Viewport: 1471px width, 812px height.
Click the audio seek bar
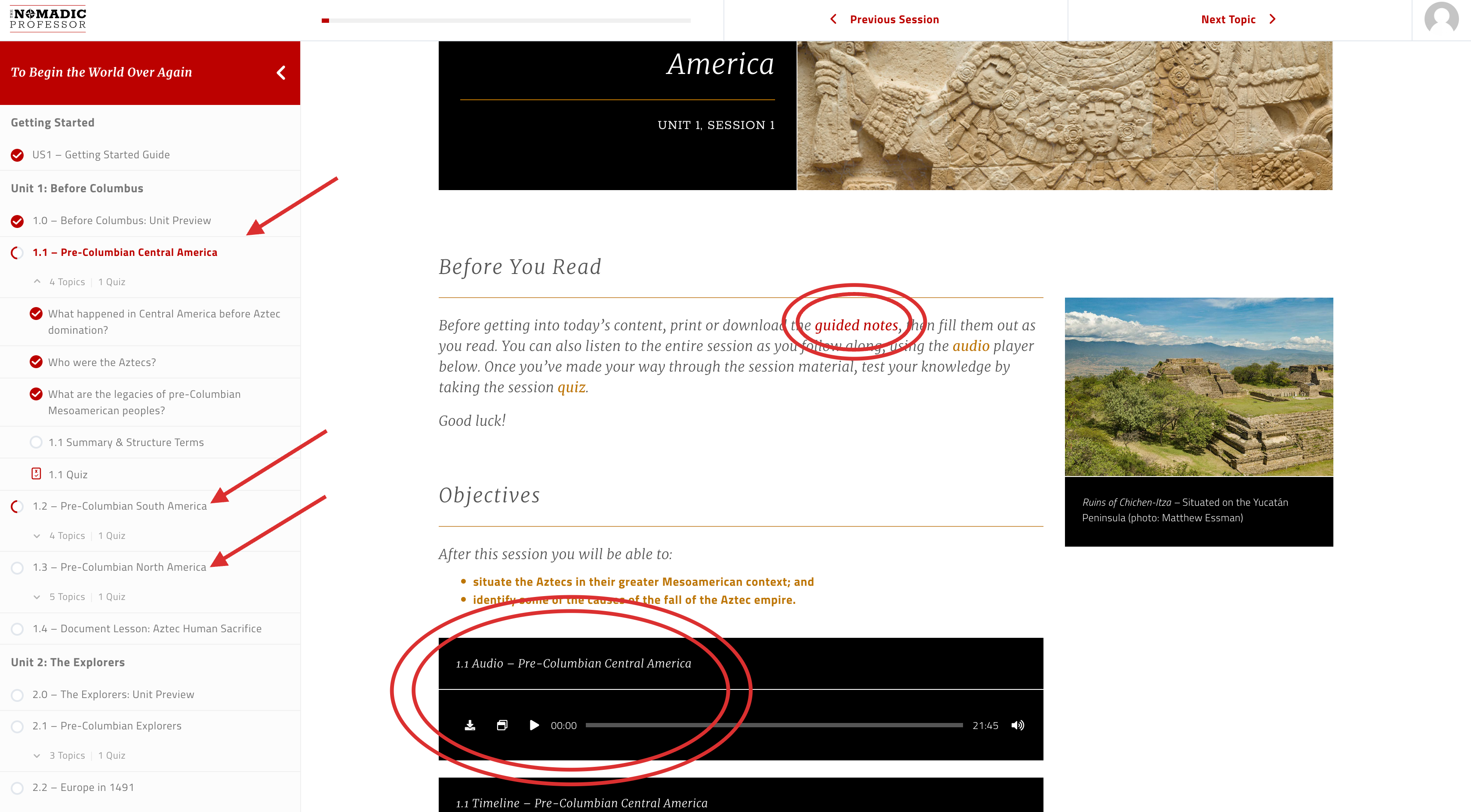click(774, 725)
